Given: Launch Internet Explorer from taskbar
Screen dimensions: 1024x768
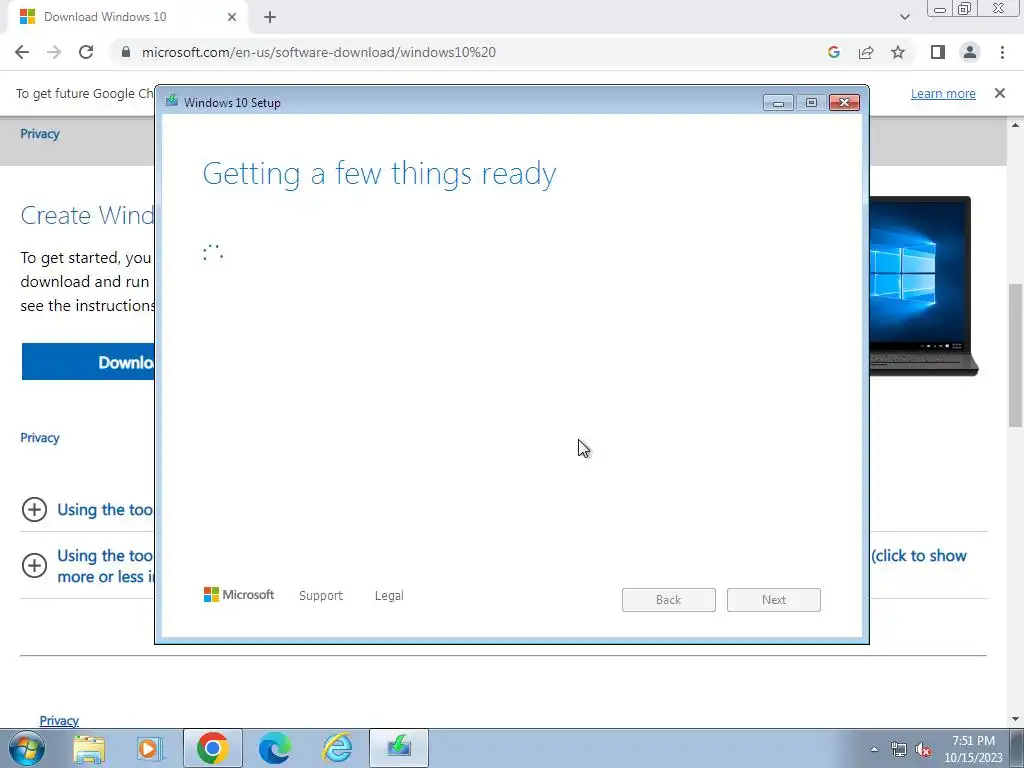Looking at the screenshot, I should [338, 748].
